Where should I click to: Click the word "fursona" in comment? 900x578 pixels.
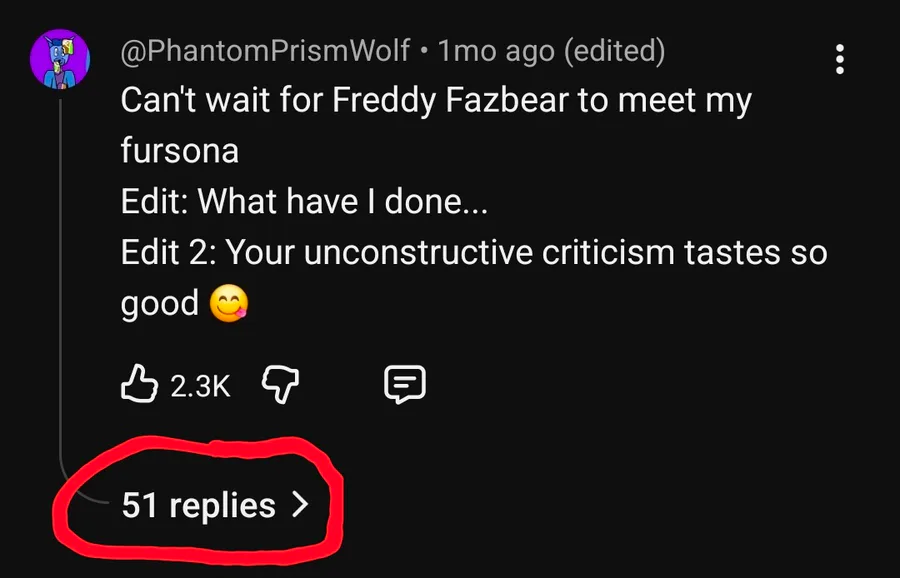tap(179, 151)
